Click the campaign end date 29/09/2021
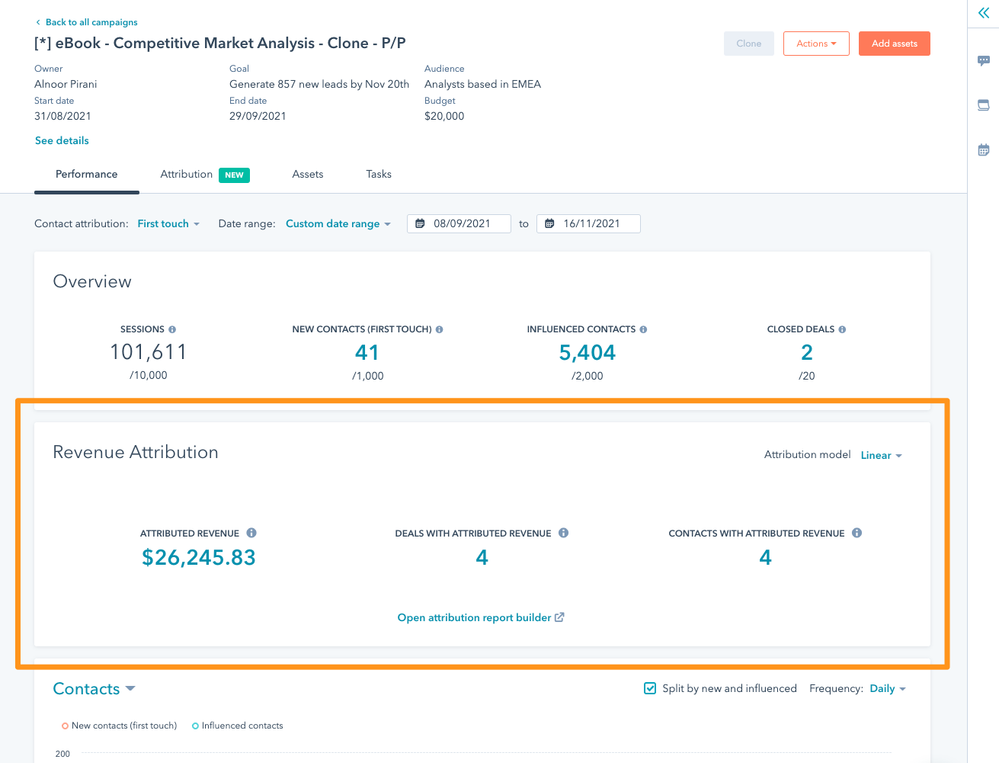The height and width of the screenshot is (763, 999). [x=257, y=116]
